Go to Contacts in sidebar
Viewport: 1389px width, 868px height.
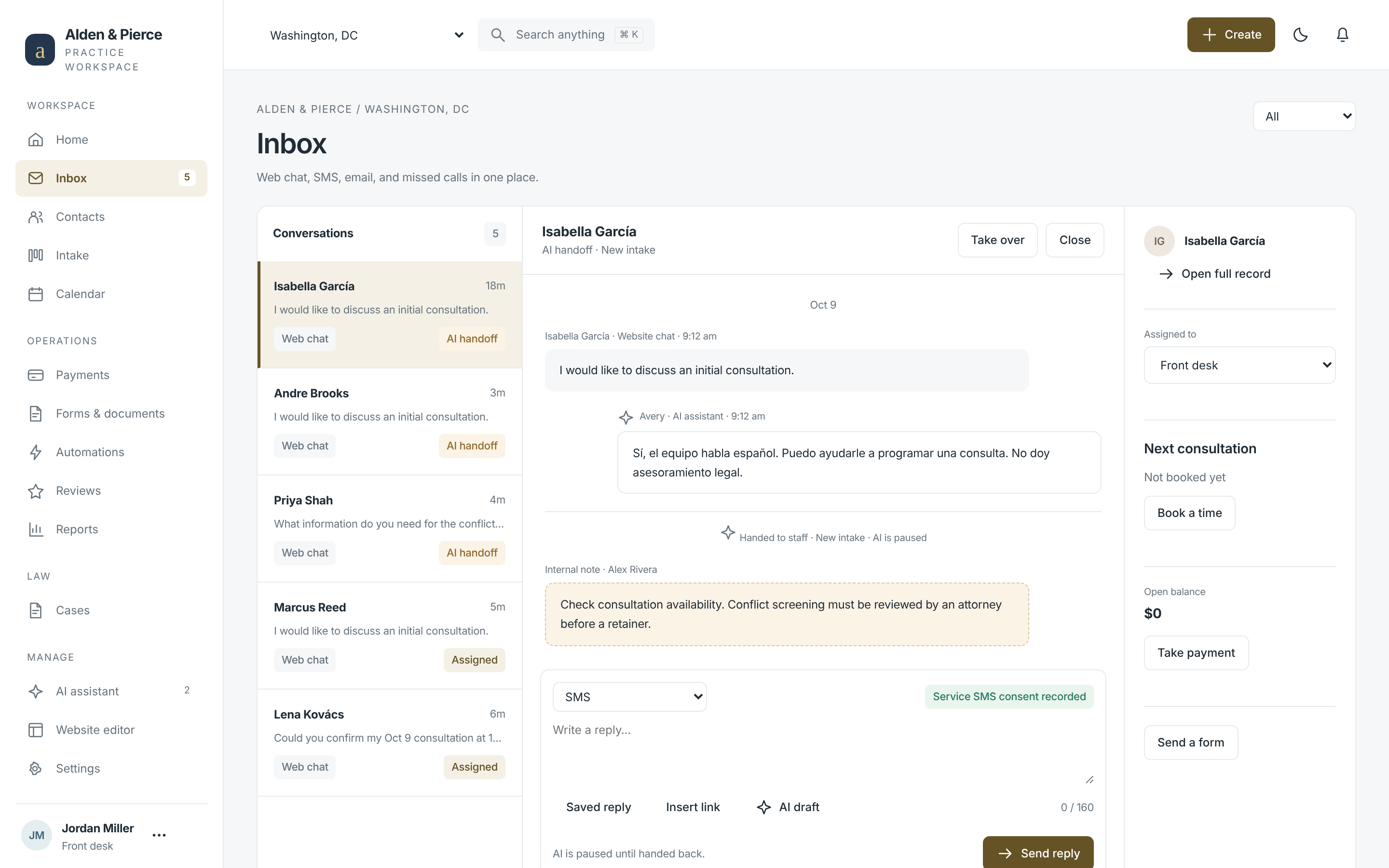[111, 217]
